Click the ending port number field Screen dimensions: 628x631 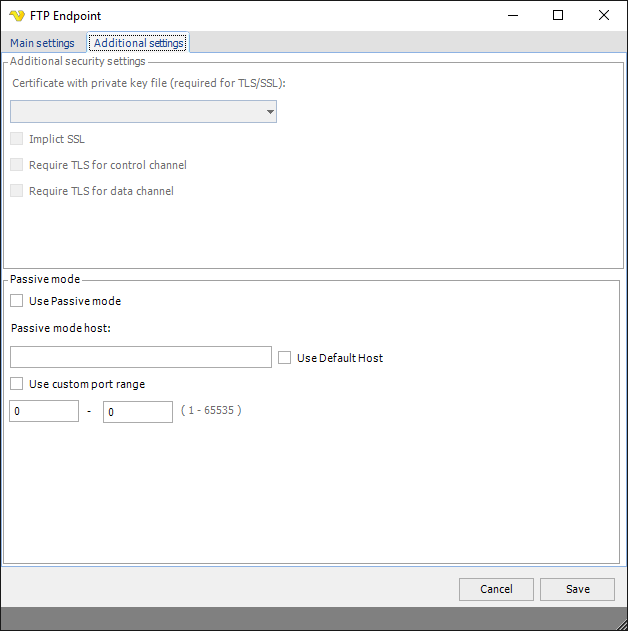138,412
